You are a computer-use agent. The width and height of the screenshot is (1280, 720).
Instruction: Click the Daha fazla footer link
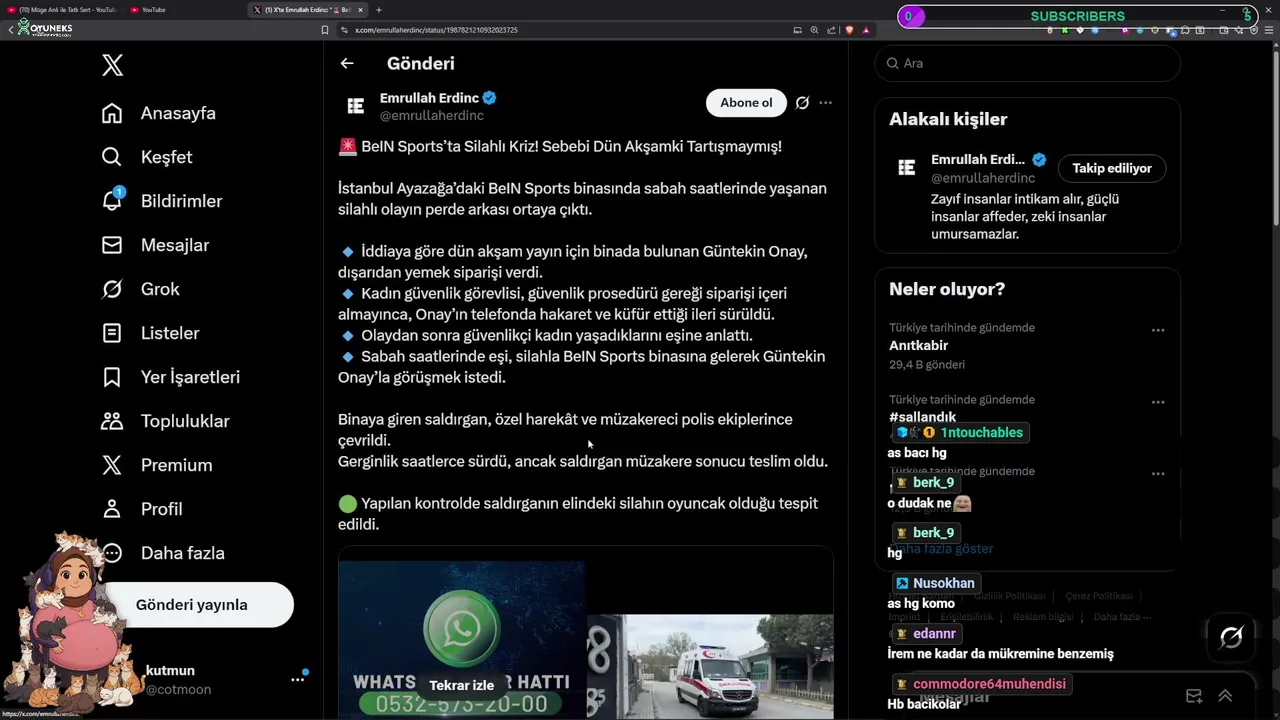tap(1122, 617)
